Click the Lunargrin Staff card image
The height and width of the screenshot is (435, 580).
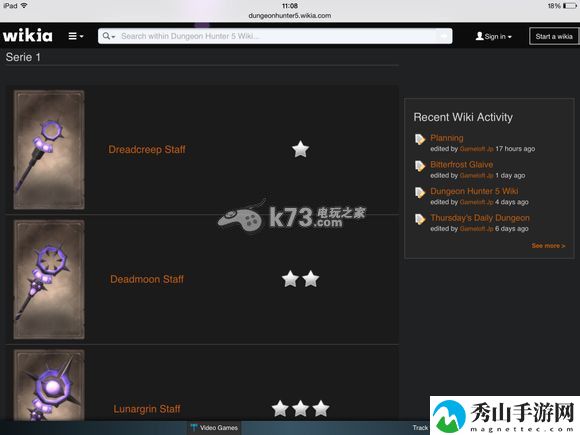pos(49,385)
